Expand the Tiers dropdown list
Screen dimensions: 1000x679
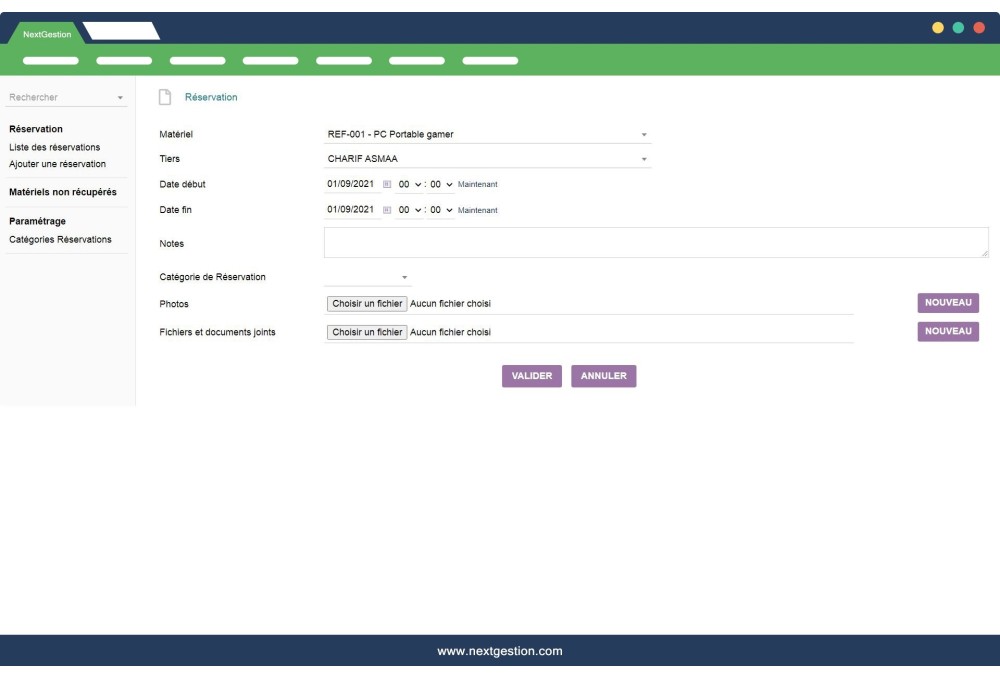pos(644,159)
